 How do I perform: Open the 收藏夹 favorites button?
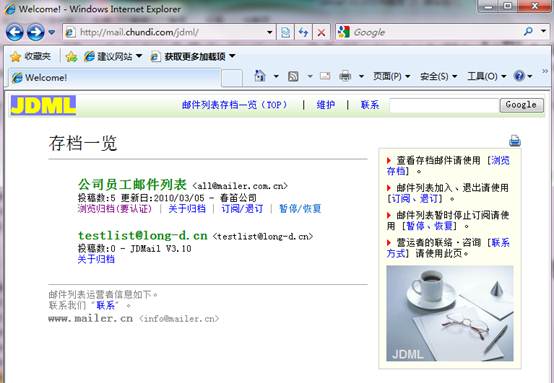point(30,56)
